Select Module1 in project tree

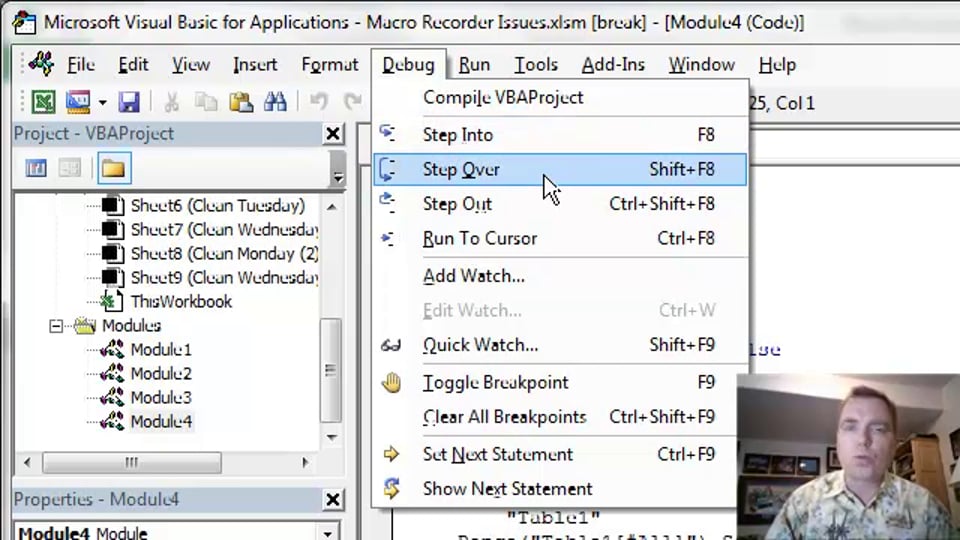click(x=161, y=350)
